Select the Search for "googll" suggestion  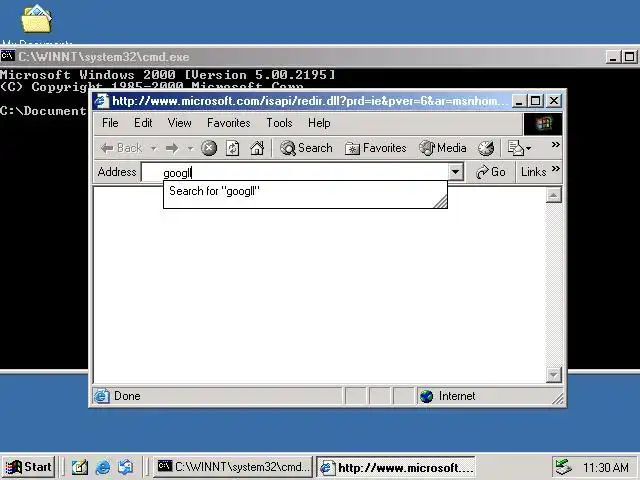point(305,191)
